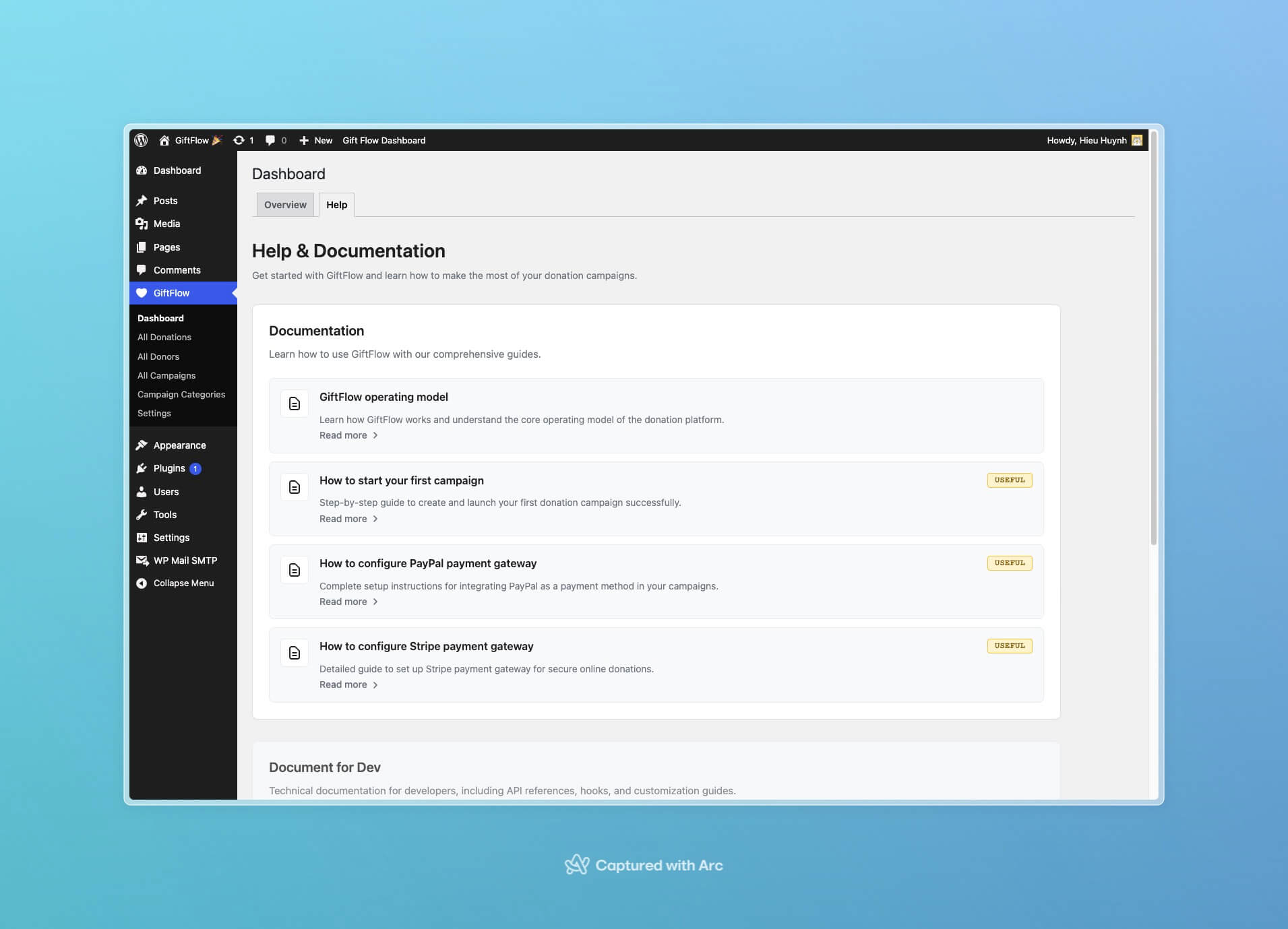Click the Appearance label in the sidebar
Image resolution: width=1288 pixels, height=929 pixels.
[x=180, y=445]
